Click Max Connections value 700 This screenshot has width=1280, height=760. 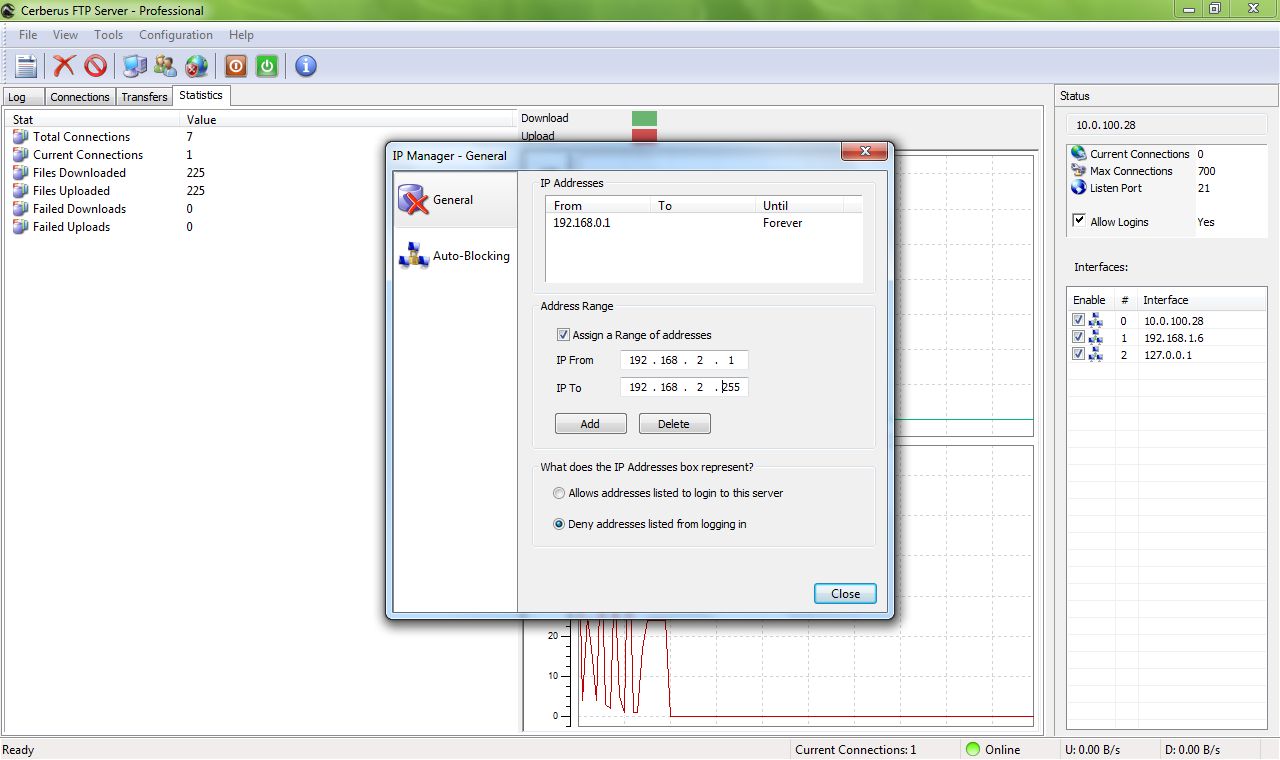1206,171
